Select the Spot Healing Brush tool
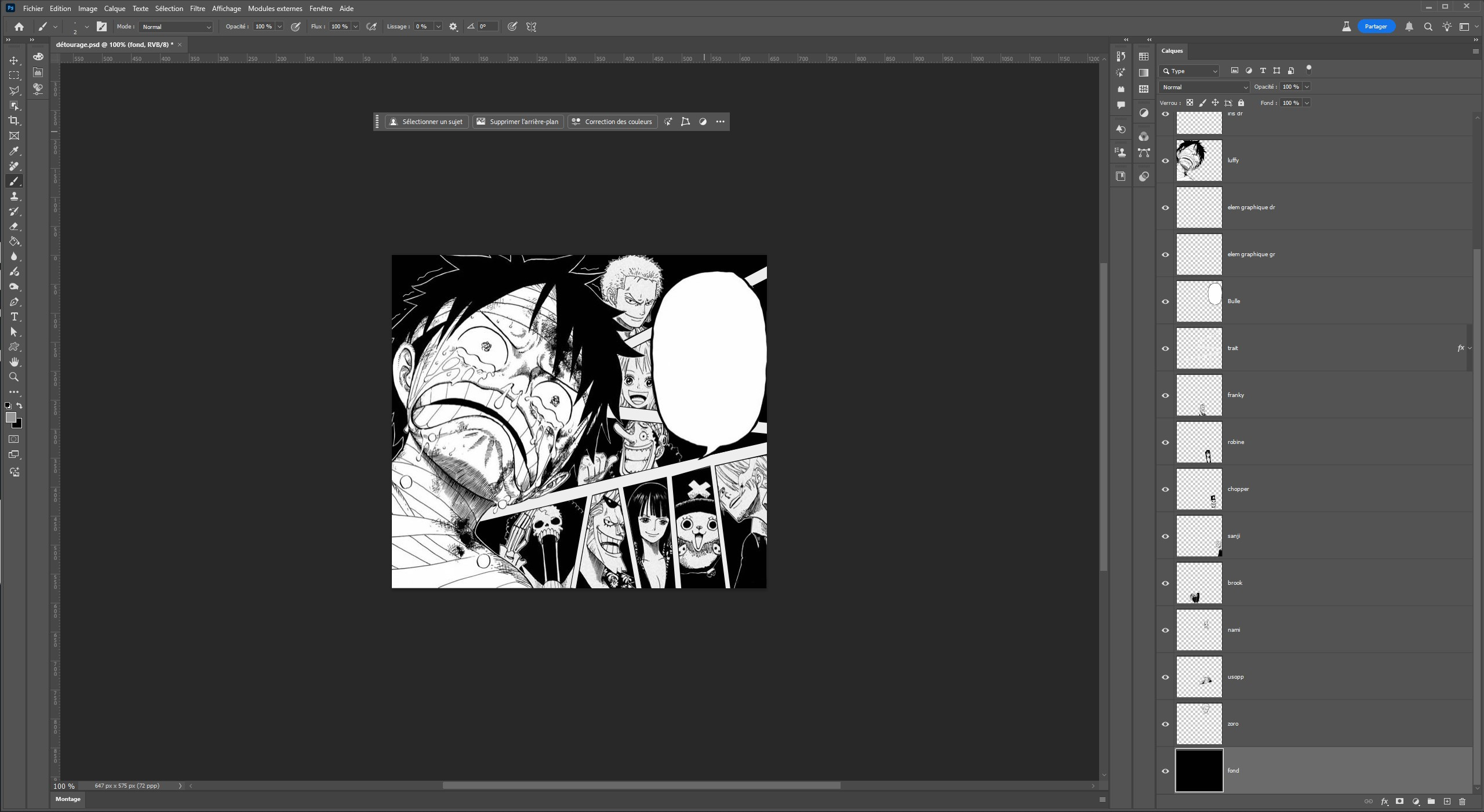 pyautogui.click(x=14, y=166)
